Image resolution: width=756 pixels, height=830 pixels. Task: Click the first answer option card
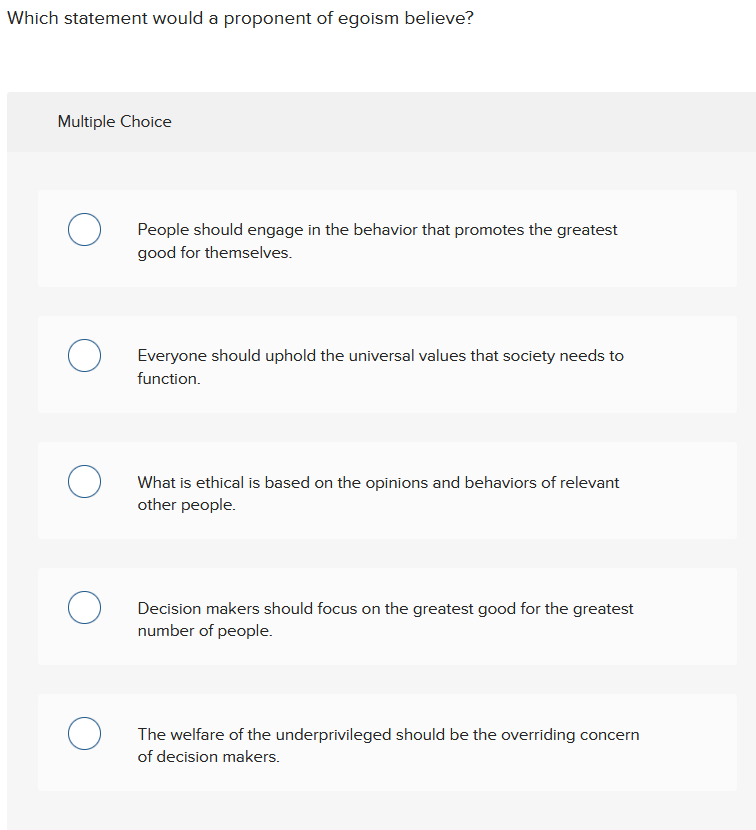pyautogui.click(x=387, y=238)
